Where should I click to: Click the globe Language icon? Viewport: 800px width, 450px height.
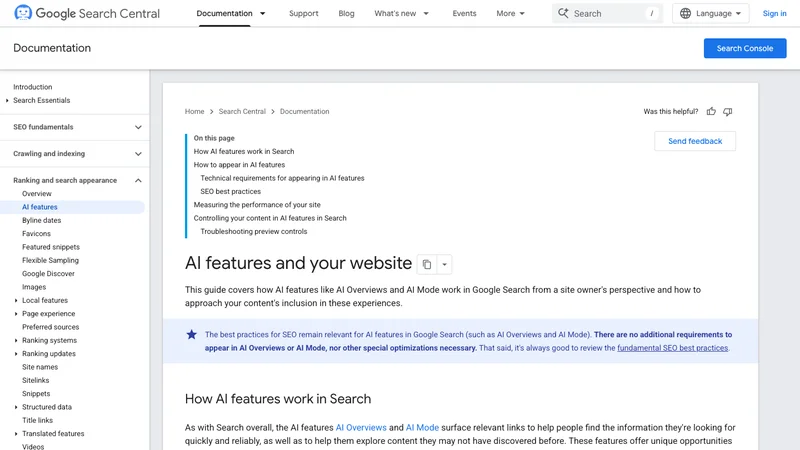(685, 13)
